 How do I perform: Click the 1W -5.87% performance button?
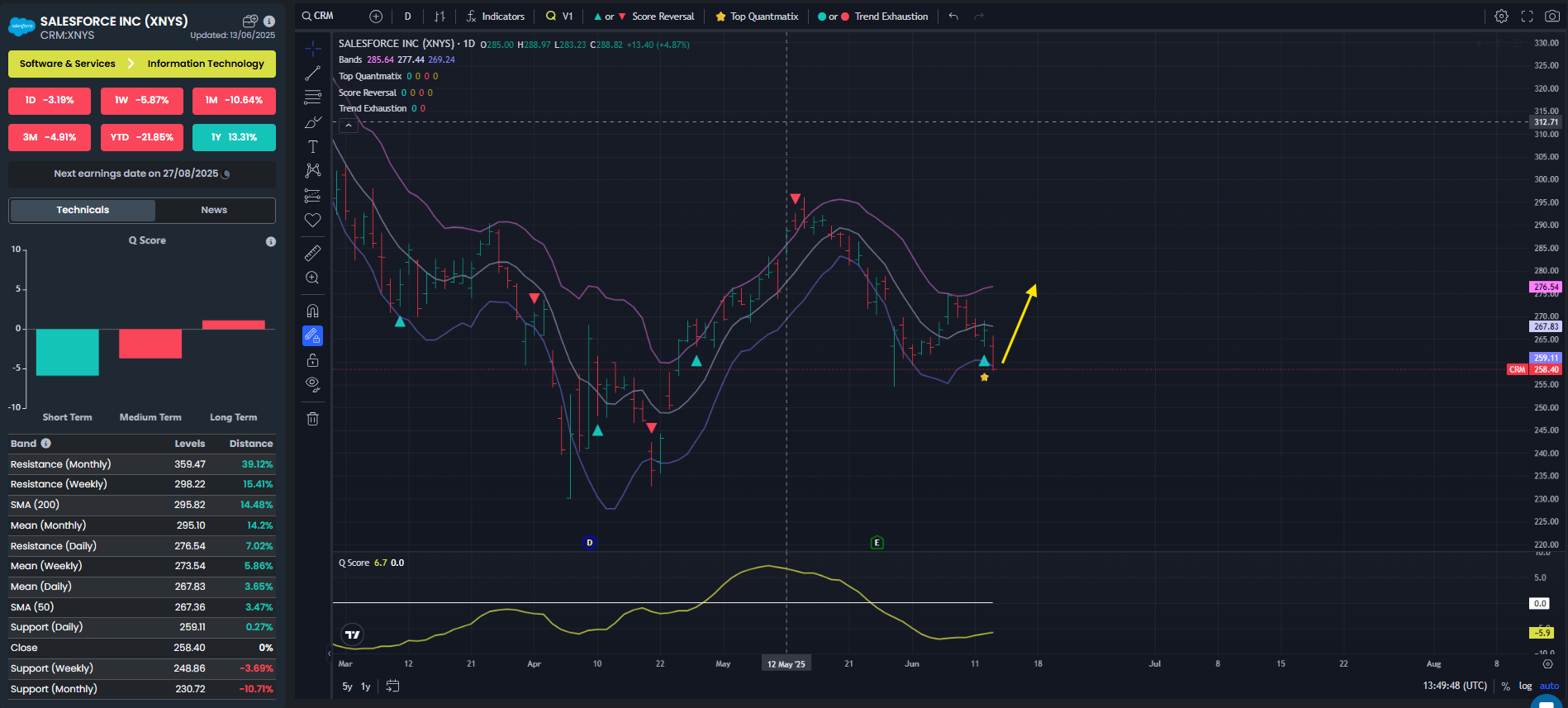point(142,100)
